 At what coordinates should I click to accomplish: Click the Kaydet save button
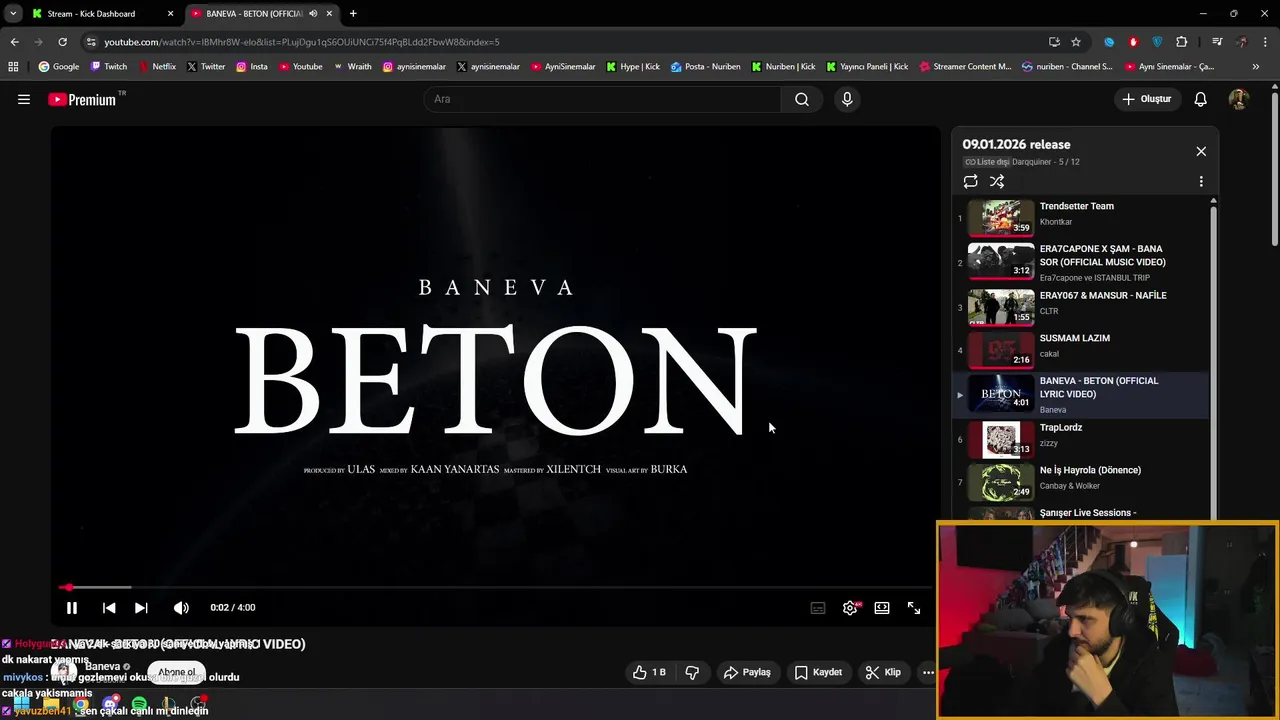pos(818,672)
